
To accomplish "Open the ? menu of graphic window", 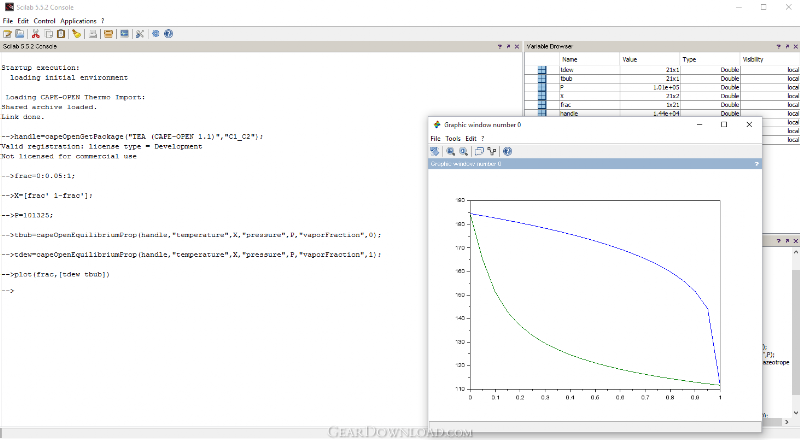I will (x=483, y=138).
